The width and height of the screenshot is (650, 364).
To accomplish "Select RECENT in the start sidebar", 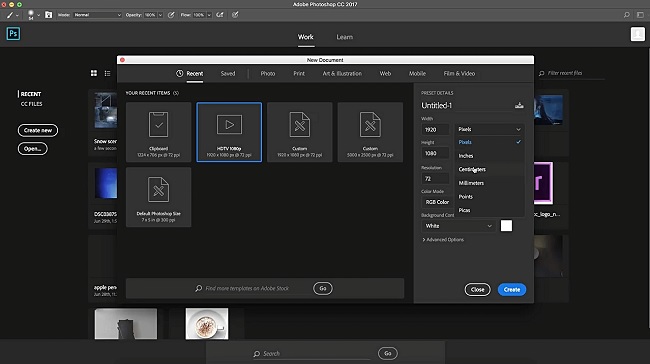I will coord(31,94).
